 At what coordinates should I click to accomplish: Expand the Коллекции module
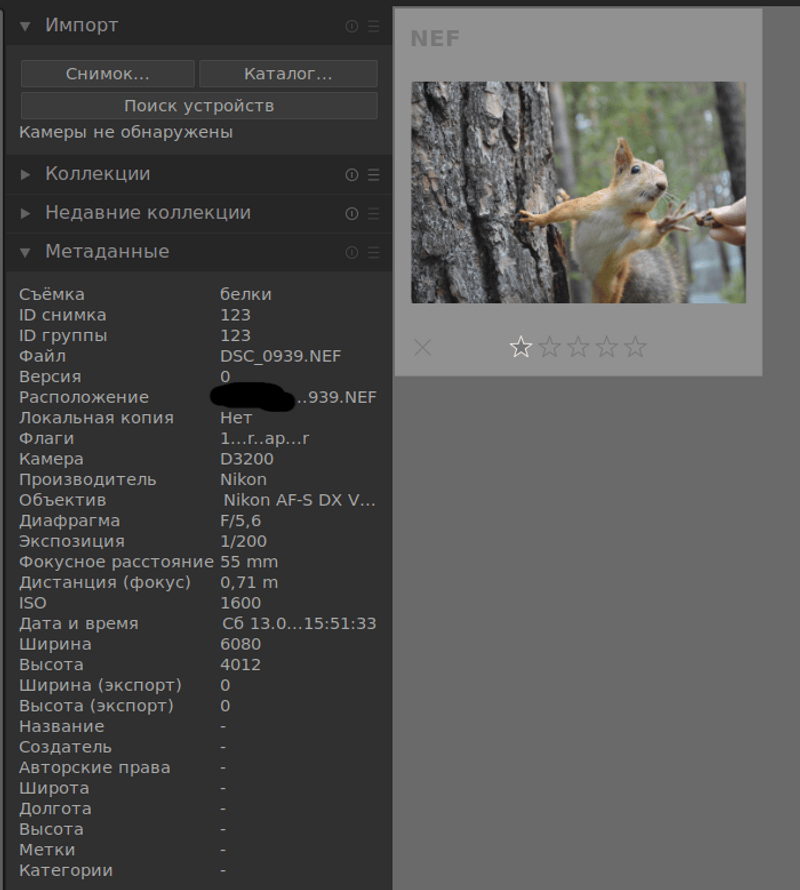(25, 175)
